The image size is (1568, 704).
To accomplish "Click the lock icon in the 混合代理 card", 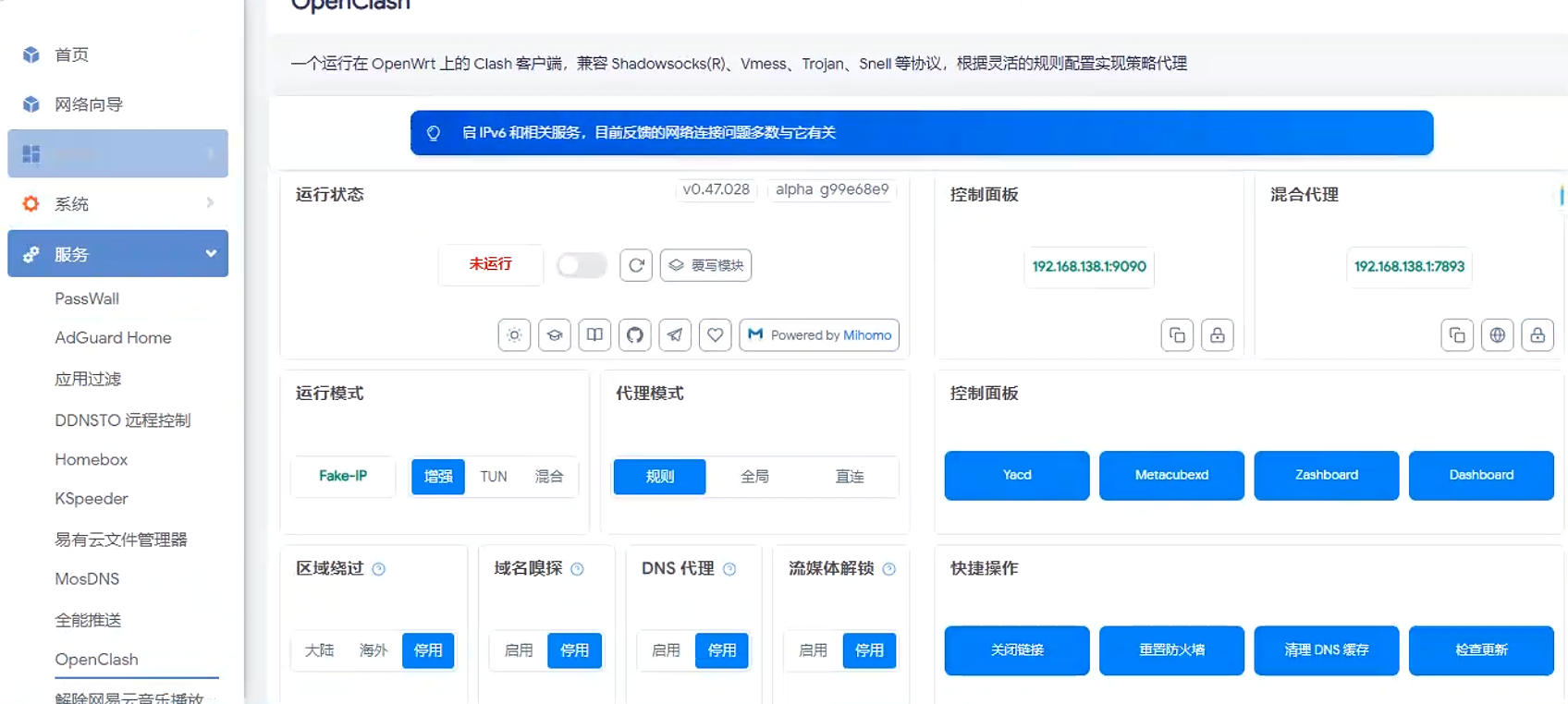I will 1537,335.
